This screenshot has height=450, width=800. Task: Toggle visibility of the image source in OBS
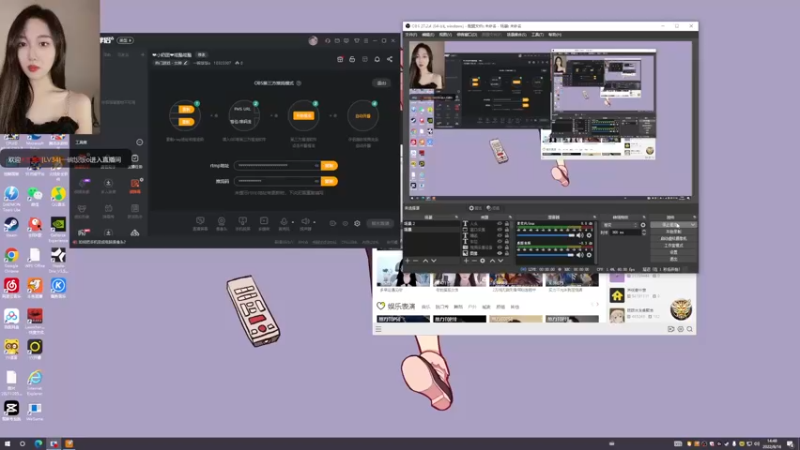coord(499,253)
